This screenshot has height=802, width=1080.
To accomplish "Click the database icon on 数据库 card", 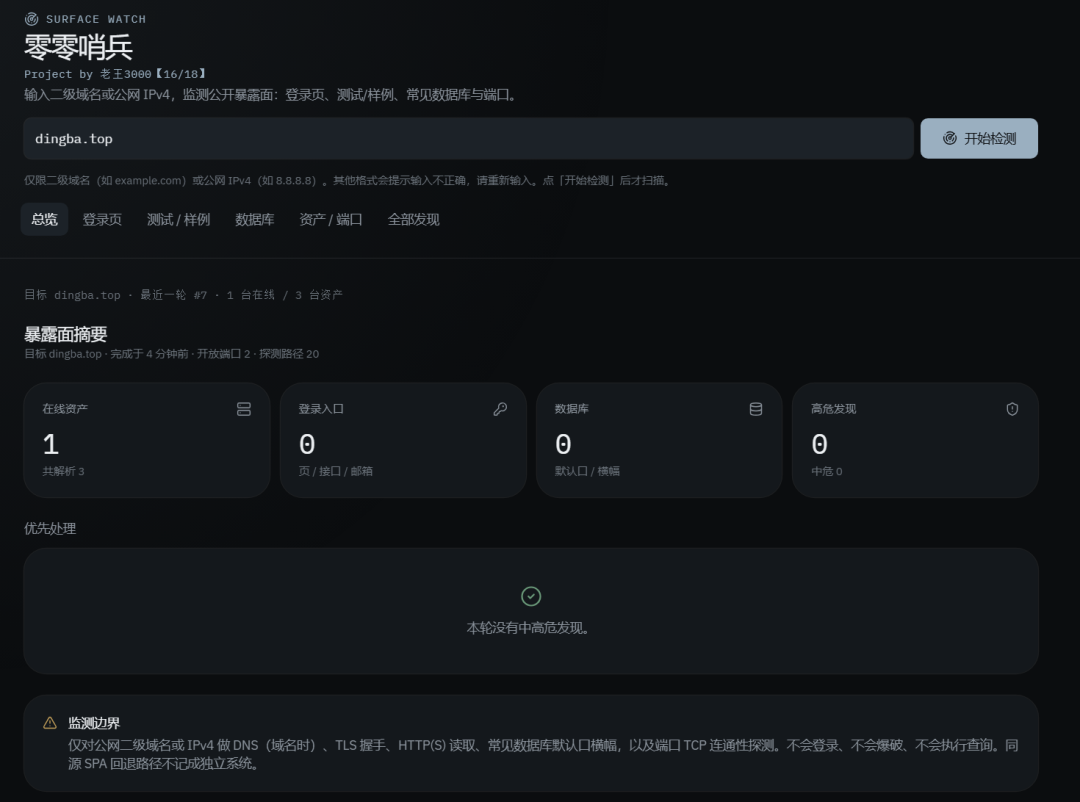I will tap(756, 409).
